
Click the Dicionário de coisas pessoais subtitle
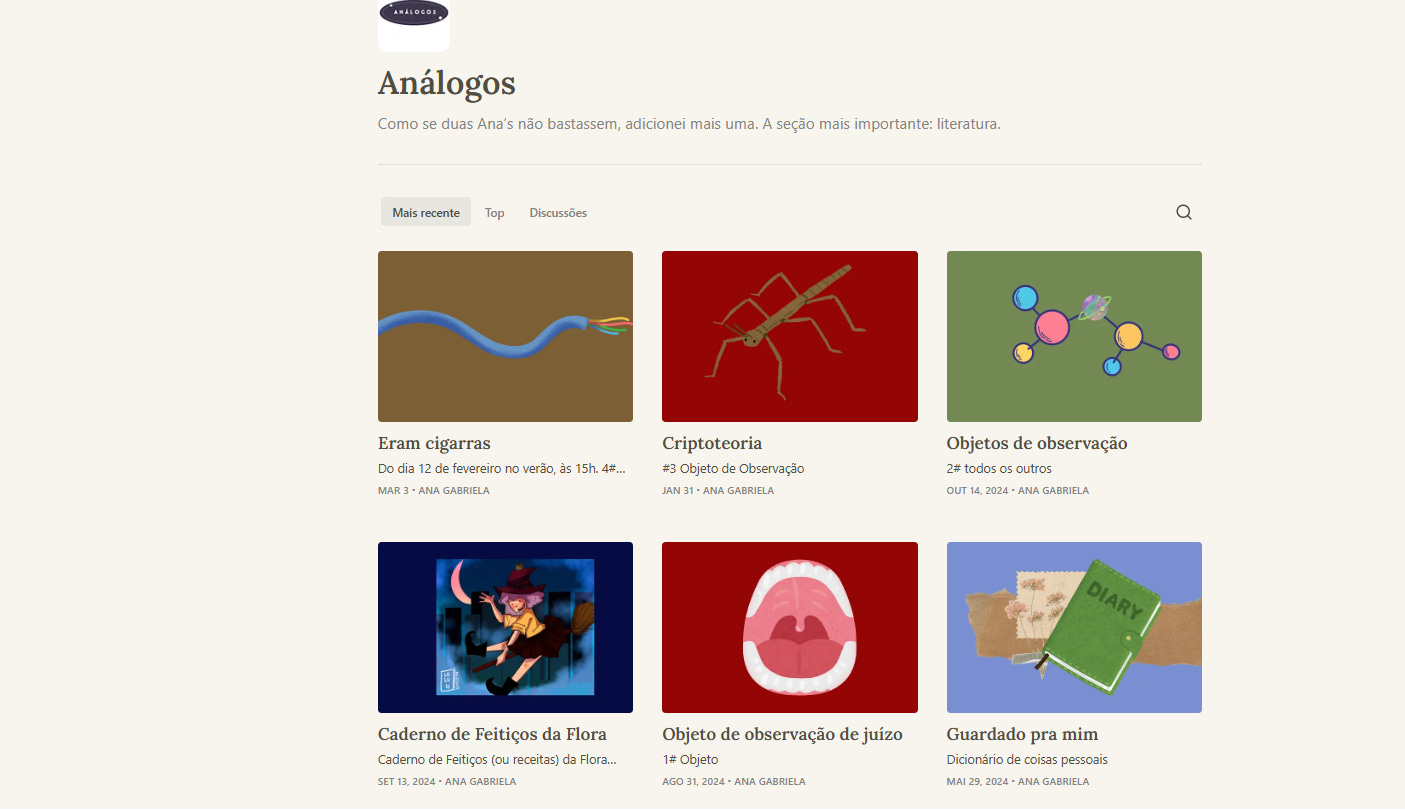(1027, 759)
